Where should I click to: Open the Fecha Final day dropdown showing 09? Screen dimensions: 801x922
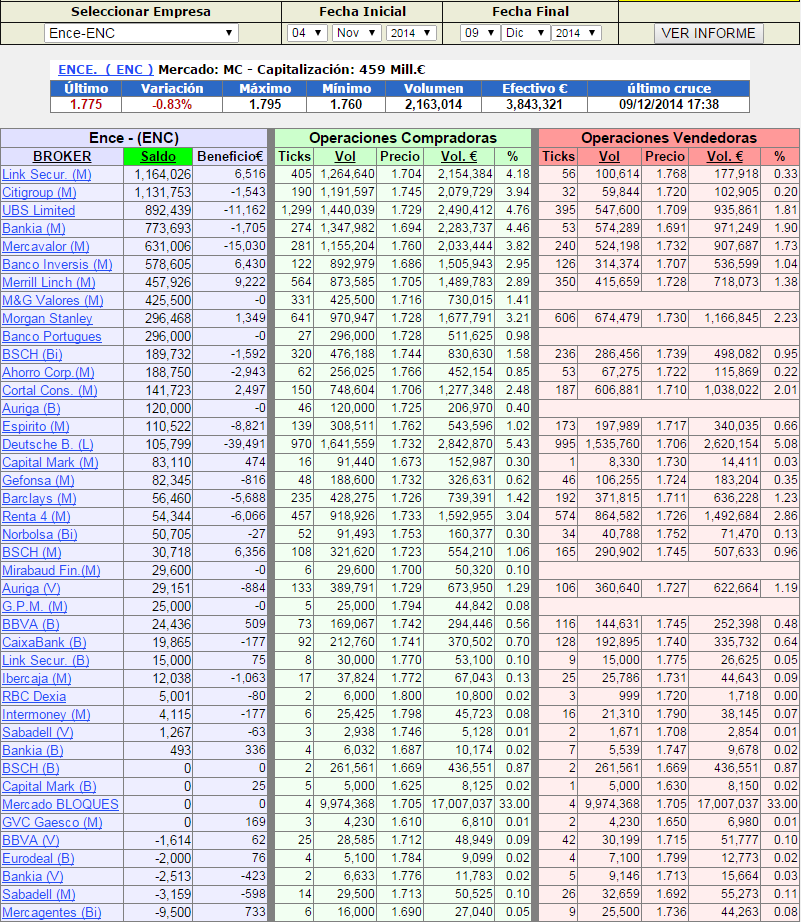(x=480, y=33)
